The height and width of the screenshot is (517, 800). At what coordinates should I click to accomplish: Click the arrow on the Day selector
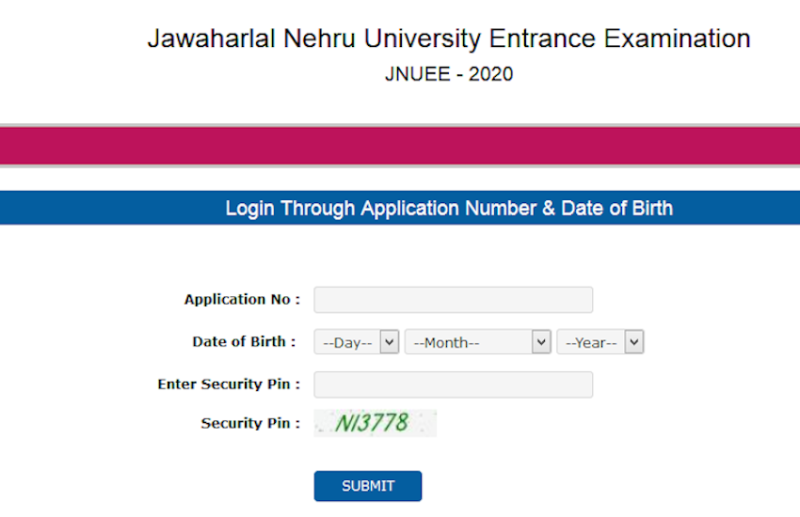pyautogui.click(x=390, y=342)
